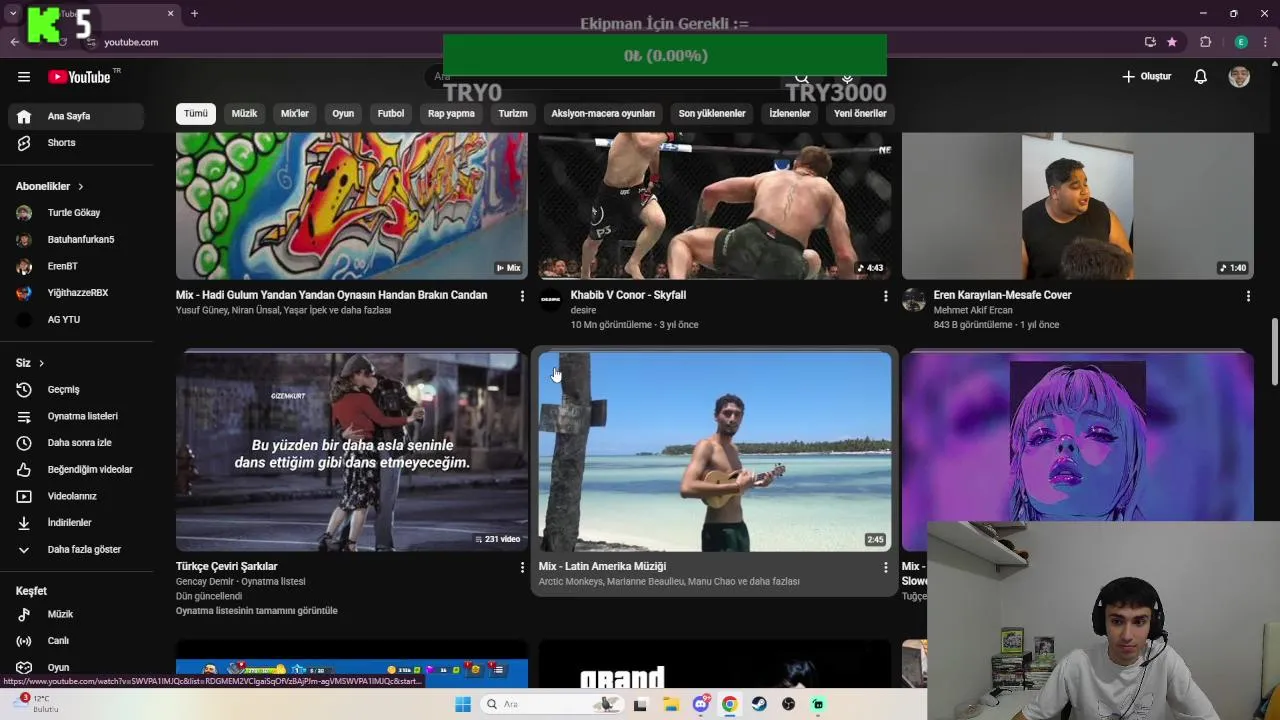Open Oynatma listeleri playlists
Viewport: 1280px width, 720px height.
point(76,416)
